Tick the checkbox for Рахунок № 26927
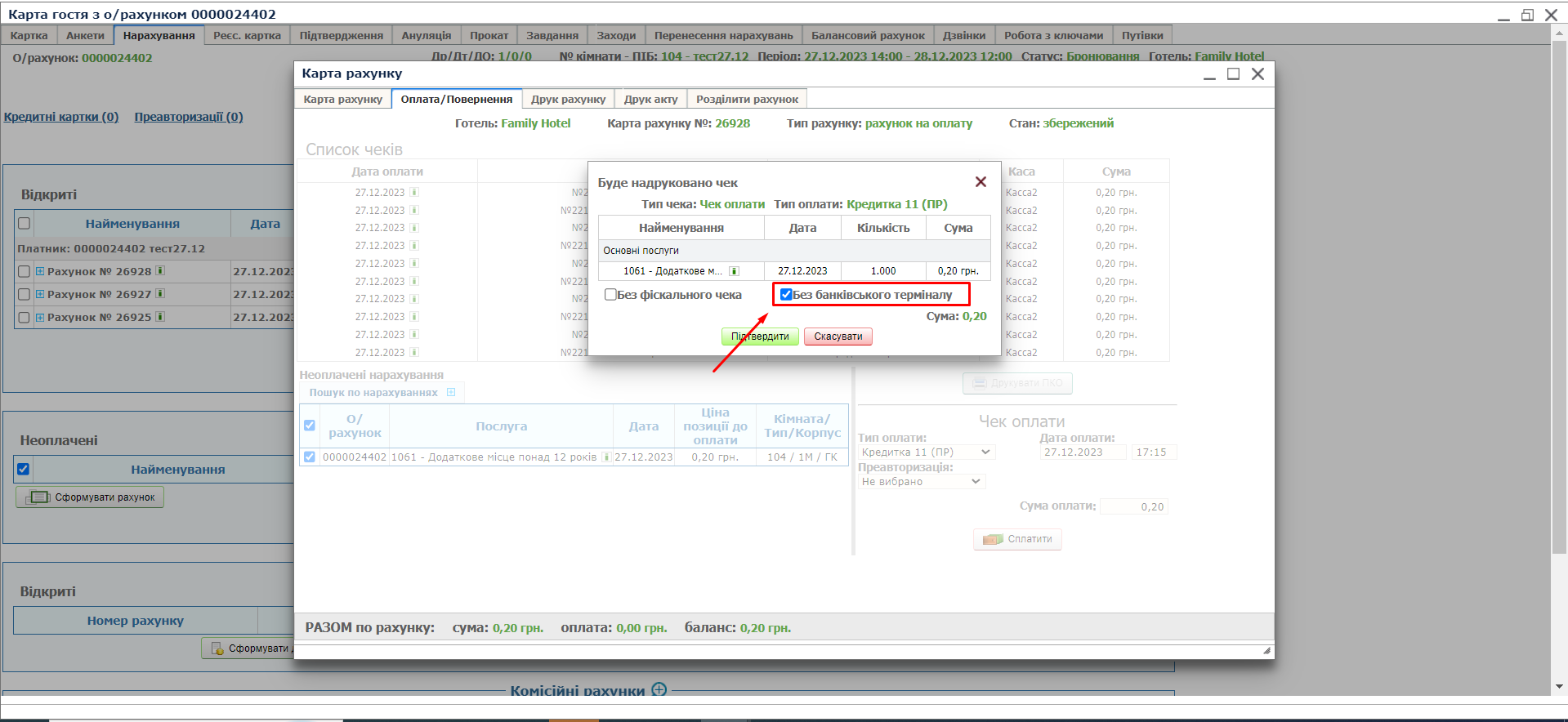 (x=24, y=294)
